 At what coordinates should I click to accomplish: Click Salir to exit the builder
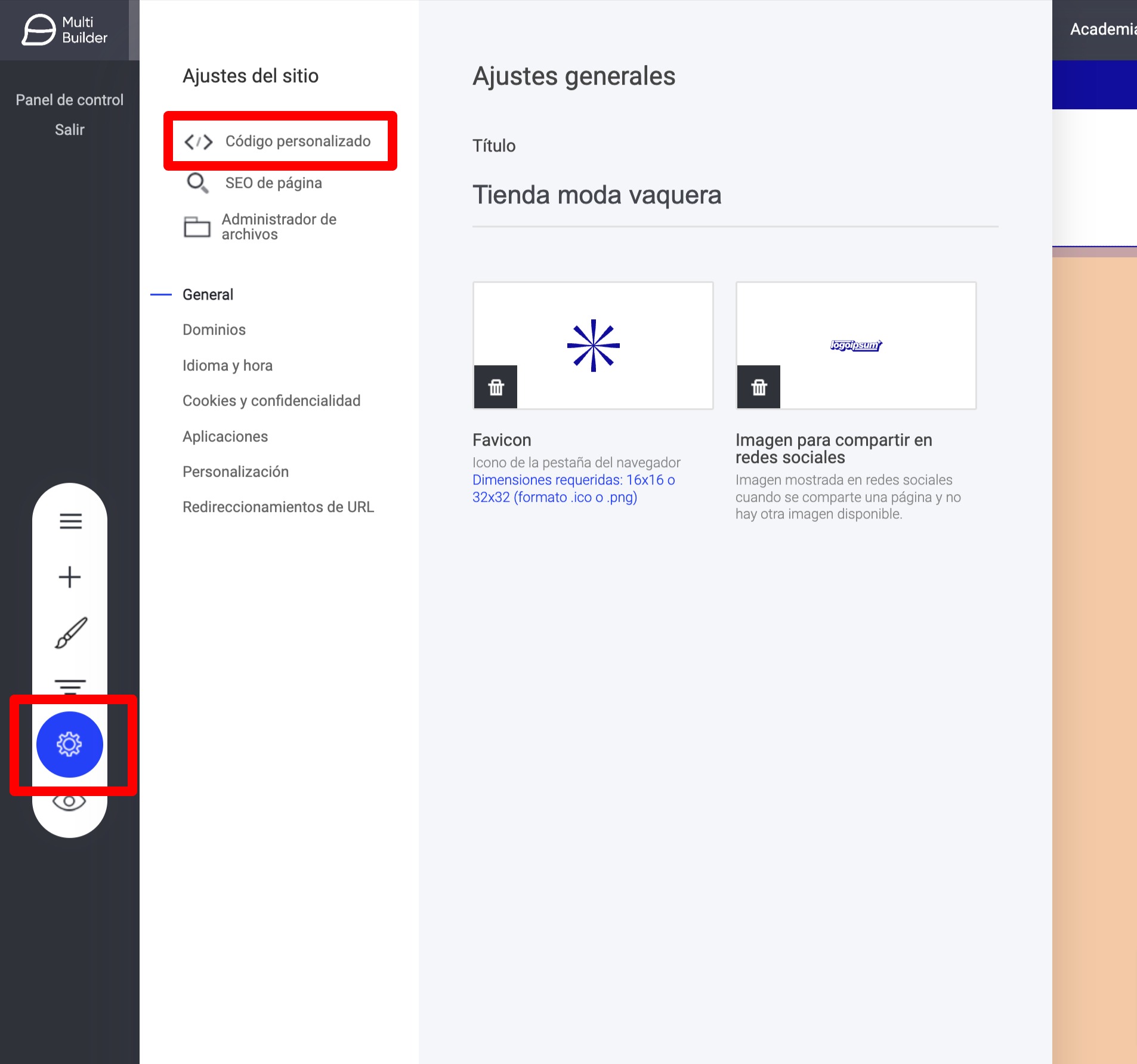(69, 129)
